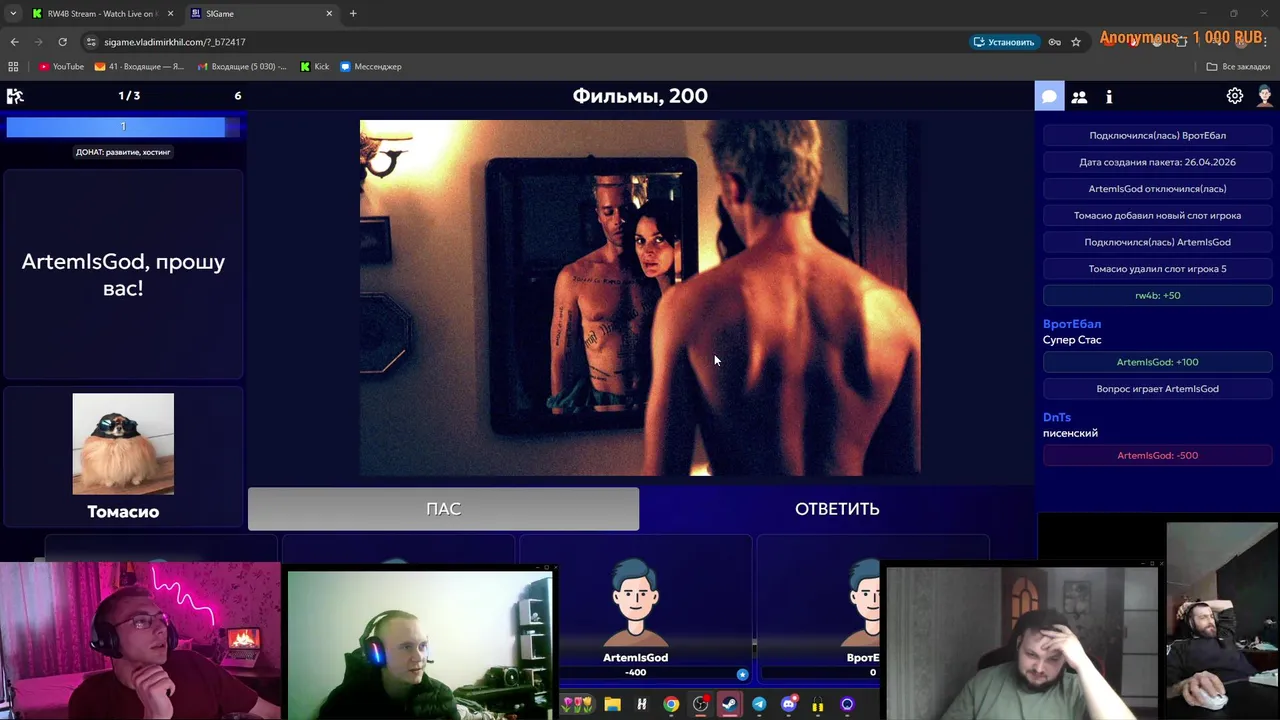Open the Yandex mail '41 - Входящие' bookmark

tap(139, 67)
